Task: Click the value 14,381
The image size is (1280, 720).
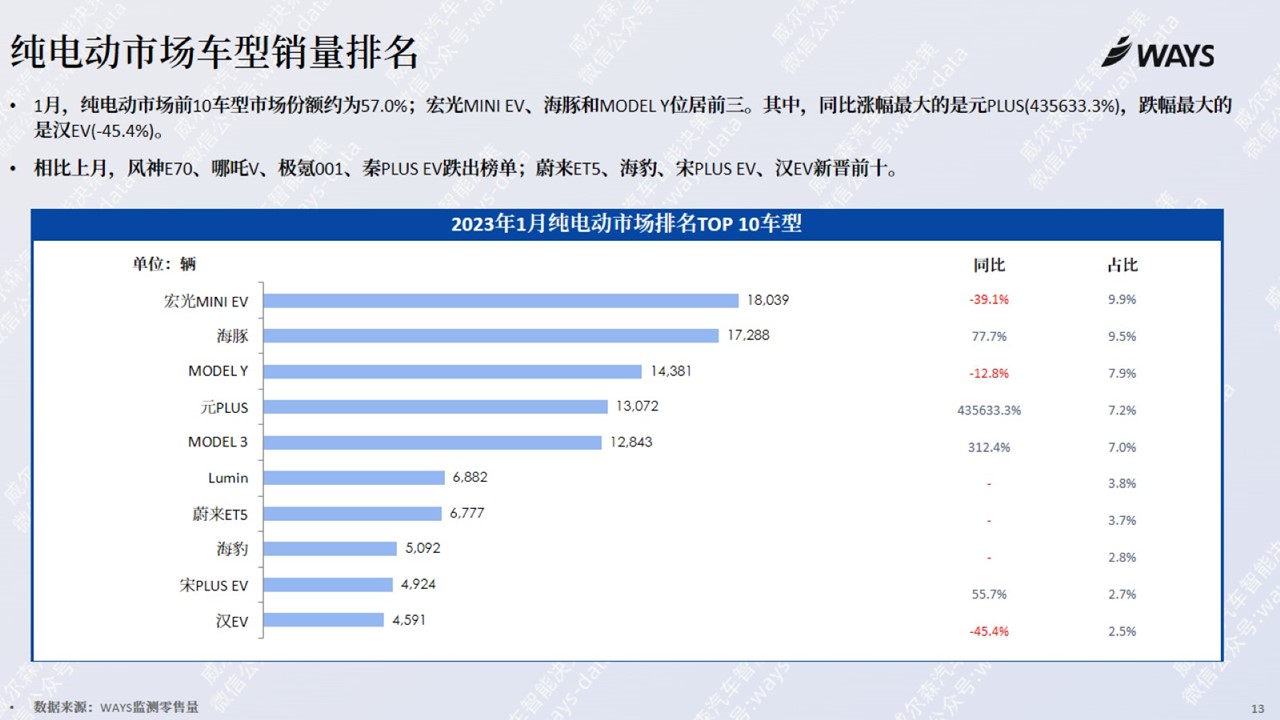Action: point(671,371)
